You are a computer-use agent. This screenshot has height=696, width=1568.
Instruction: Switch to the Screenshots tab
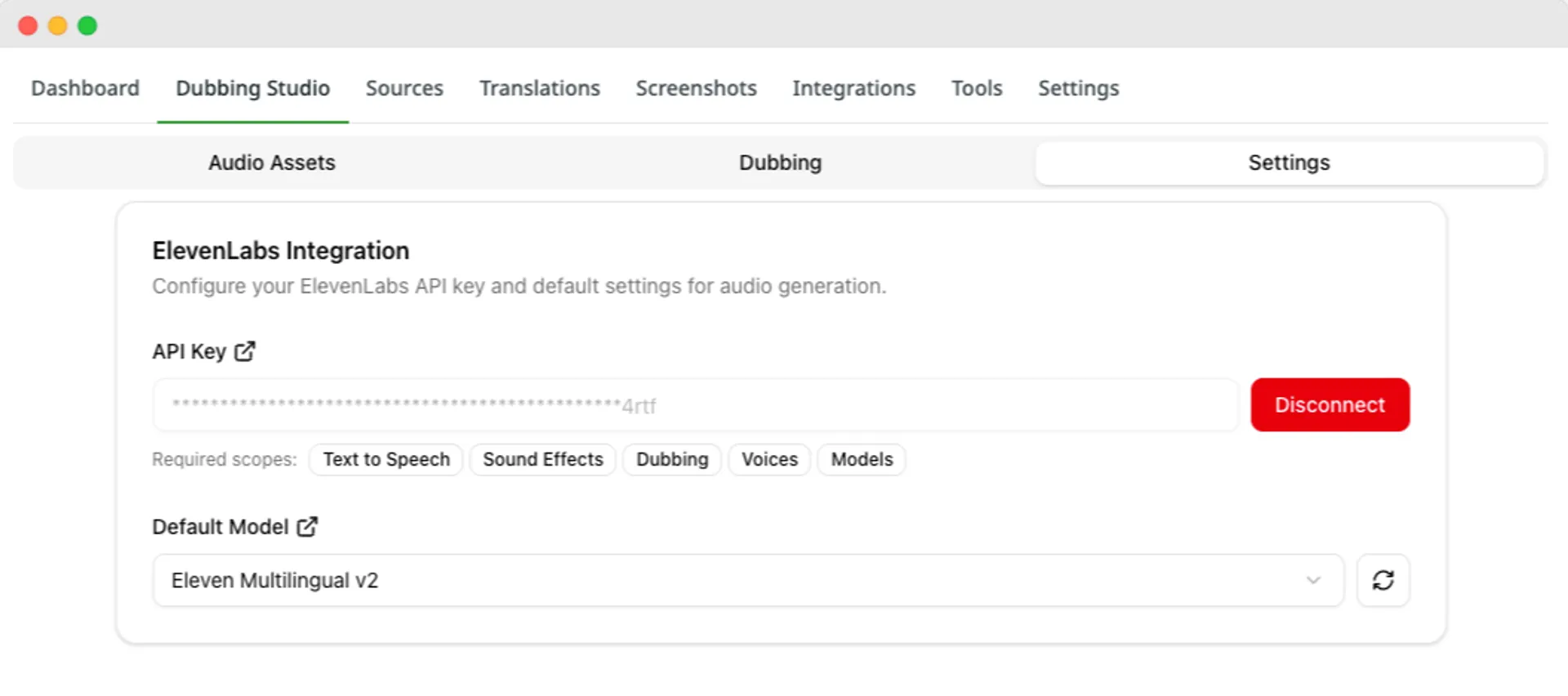pos(697,88)
